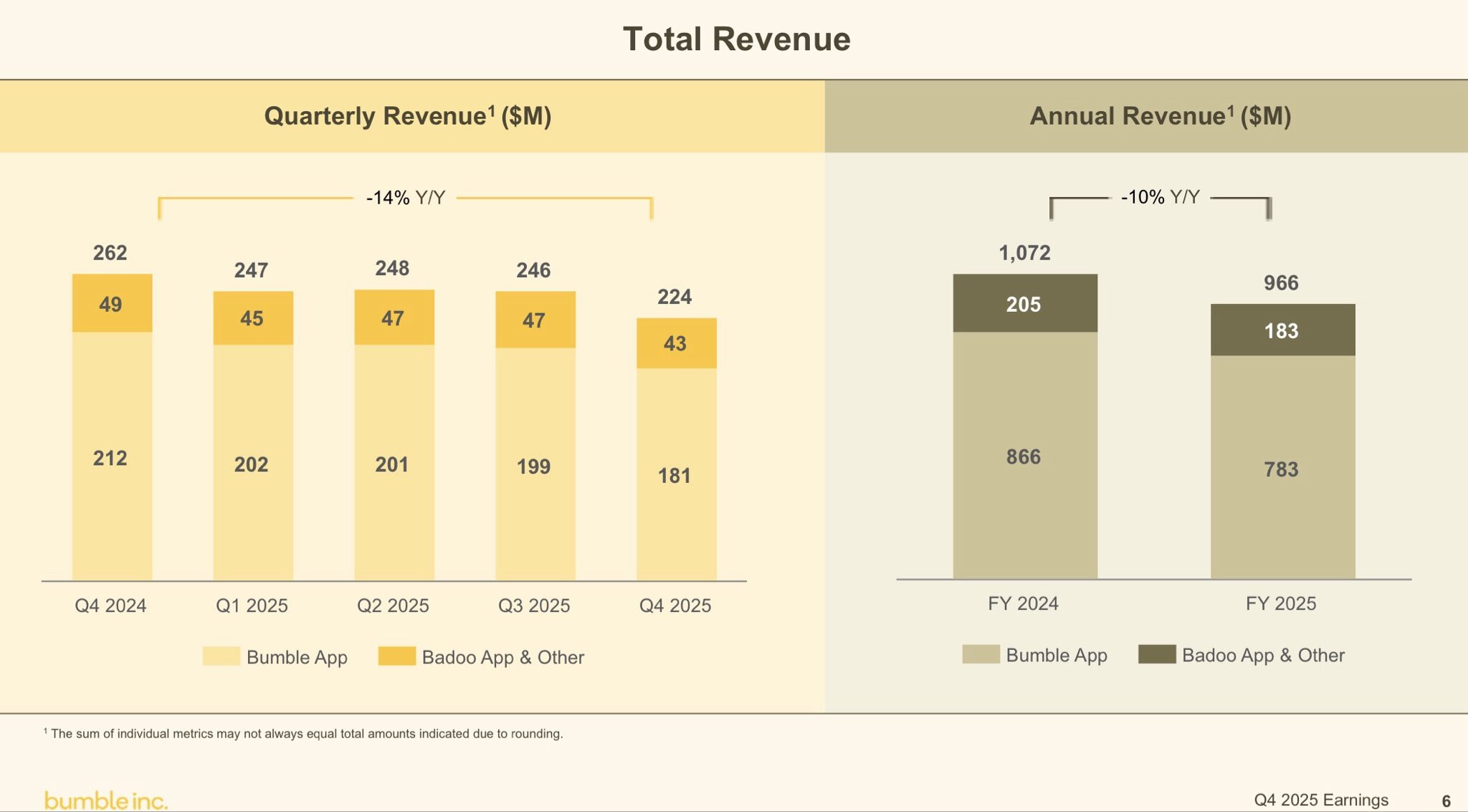The width and height of the screenshot is (1468, 812).
Task: Click the annual Bumble App legend swatch
Action: click(x=981, y=654)
